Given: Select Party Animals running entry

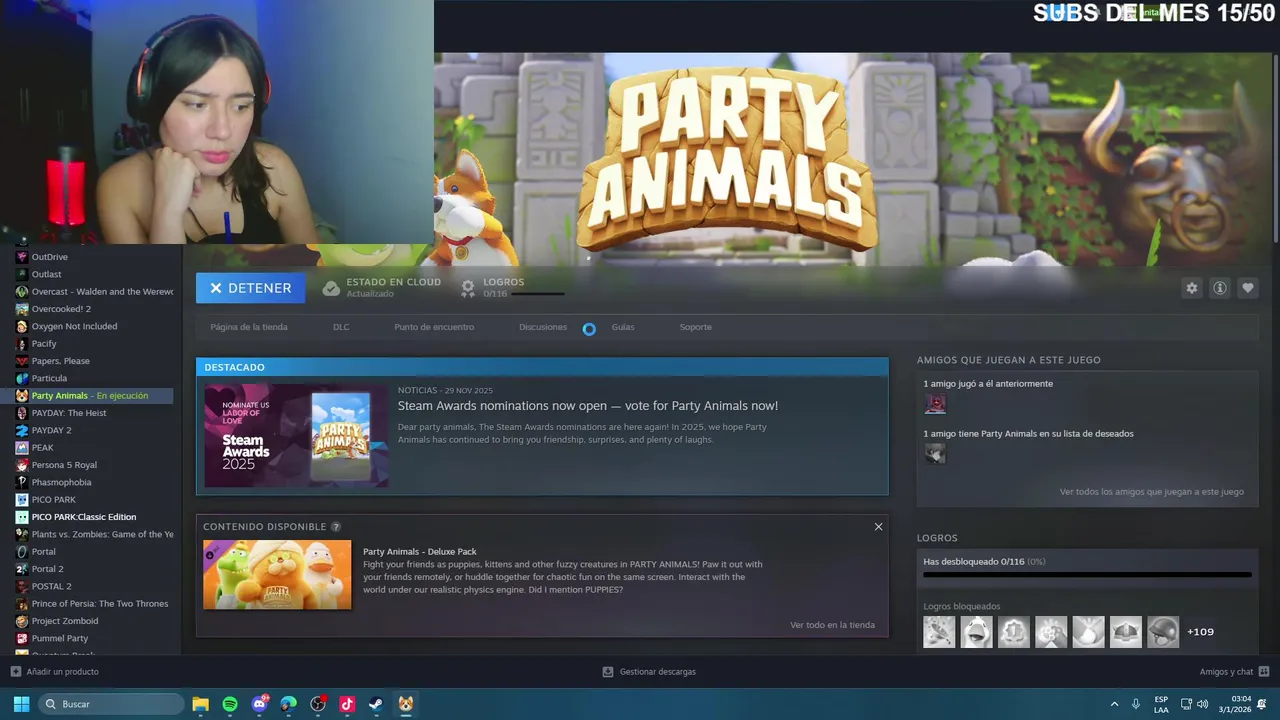Looking at the screenshot, I should coord(94,396).
